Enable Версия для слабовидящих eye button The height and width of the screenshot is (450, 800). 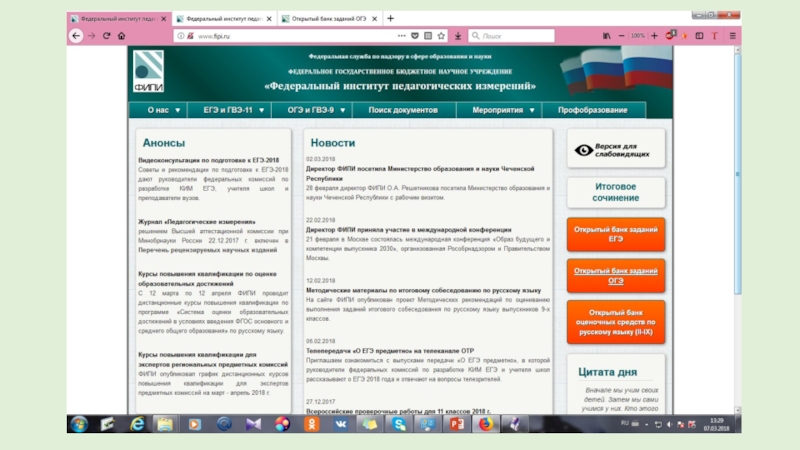pyautogui.click(x=616, y=149)
